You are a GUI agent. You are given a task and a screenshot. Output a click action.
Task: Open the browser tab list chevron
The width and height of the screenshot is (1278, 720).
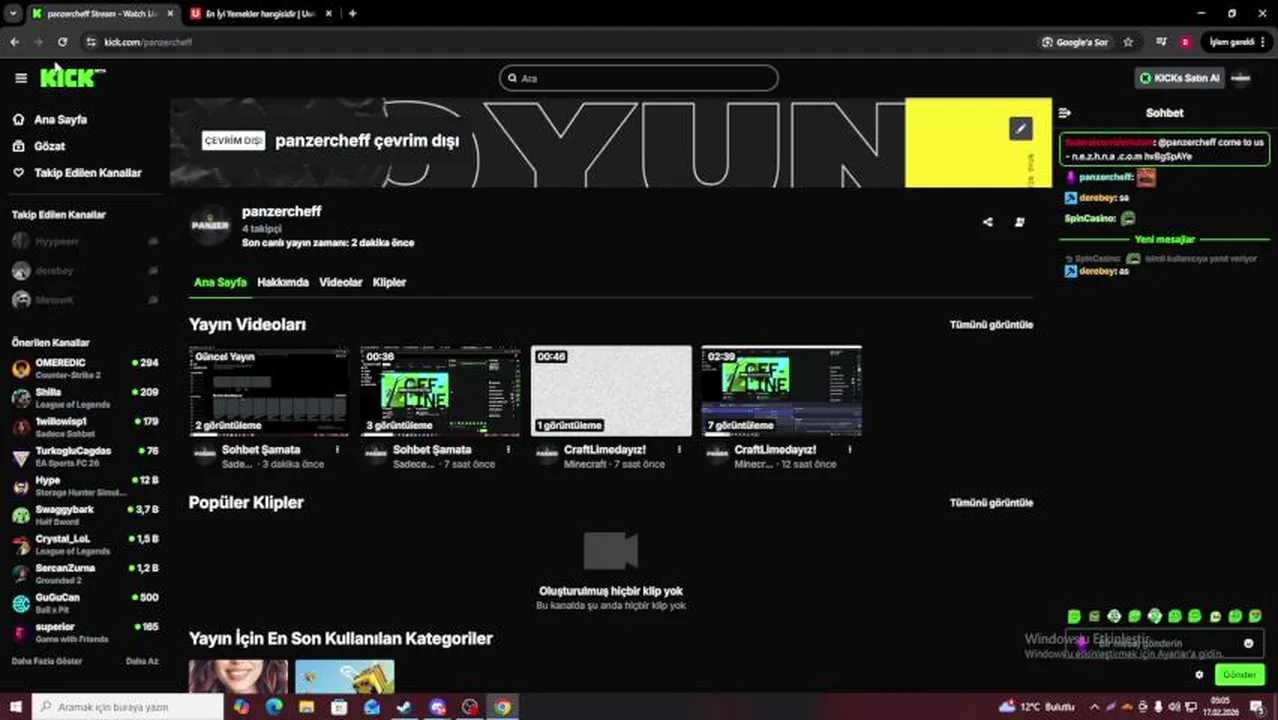(12, 14)
